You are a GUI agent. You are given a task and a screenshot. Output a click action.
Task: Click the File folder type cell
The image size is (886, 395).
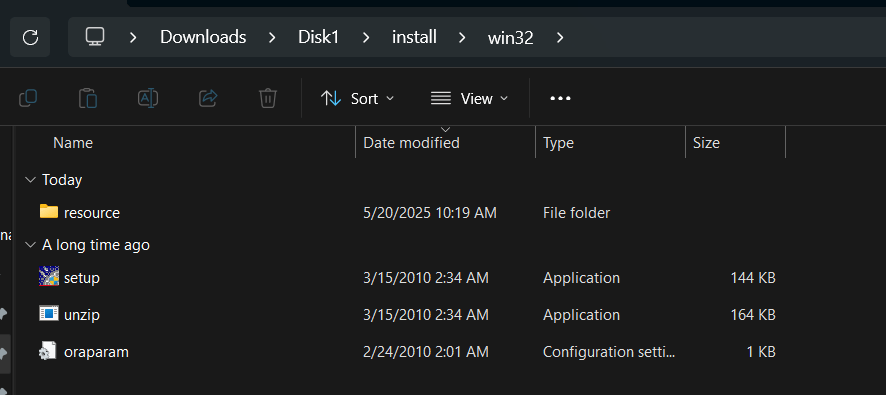(x=576, y=213)
